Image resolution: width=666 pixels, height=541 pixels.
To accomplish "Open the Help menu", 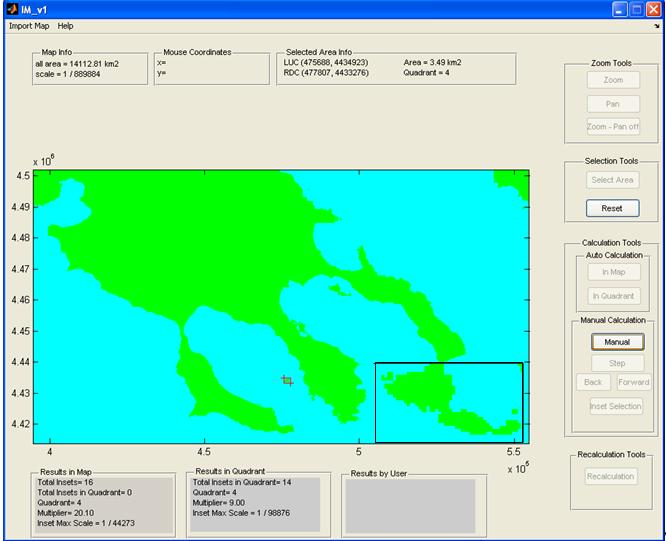I will (x=65, y=26).
